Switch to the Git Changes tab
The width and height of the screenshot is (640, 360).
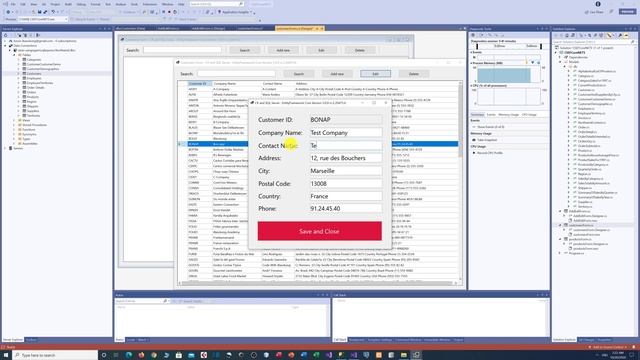pyautogui.click(x=587, y=340)
